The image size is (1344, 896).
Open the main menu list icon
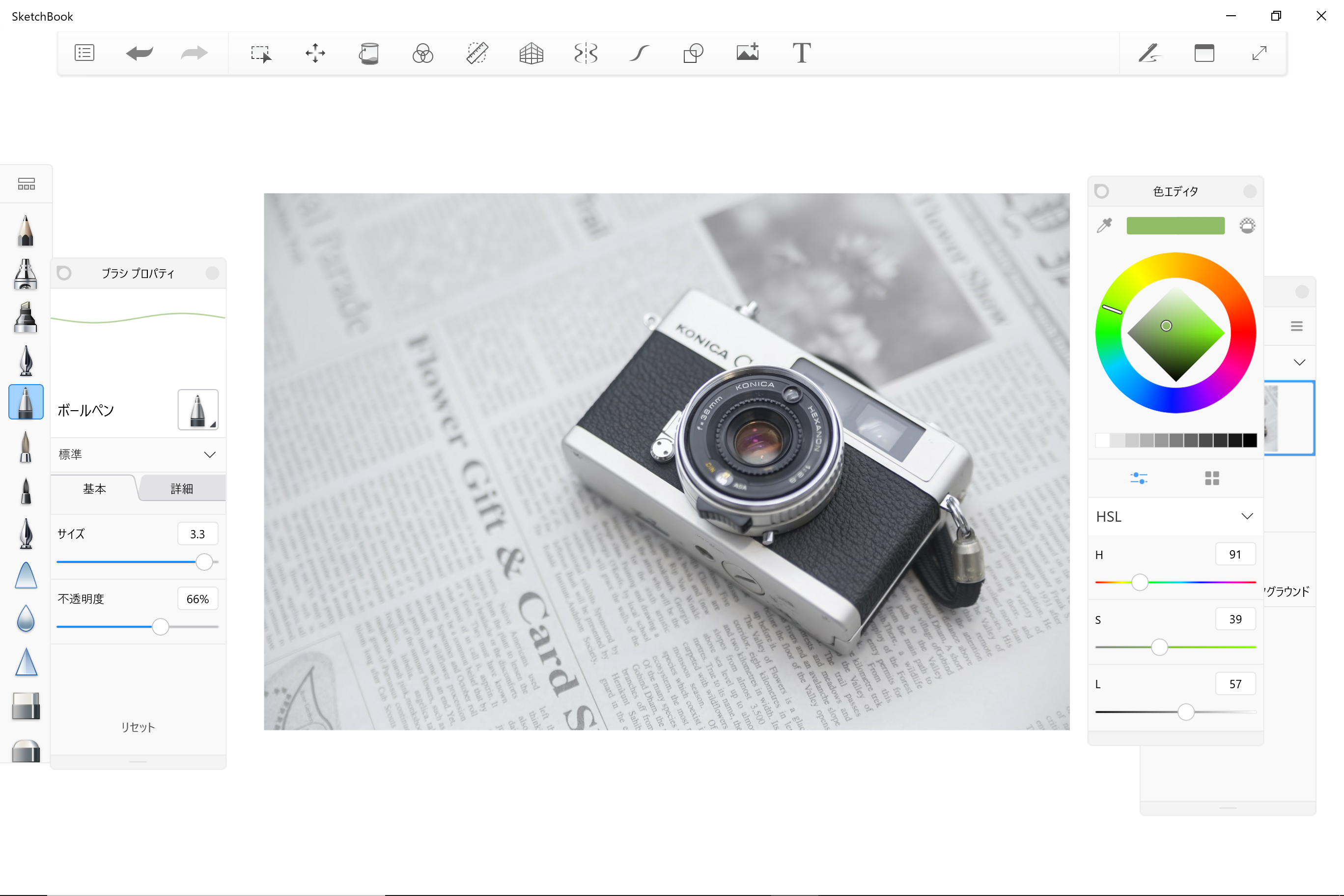point(84,53)
